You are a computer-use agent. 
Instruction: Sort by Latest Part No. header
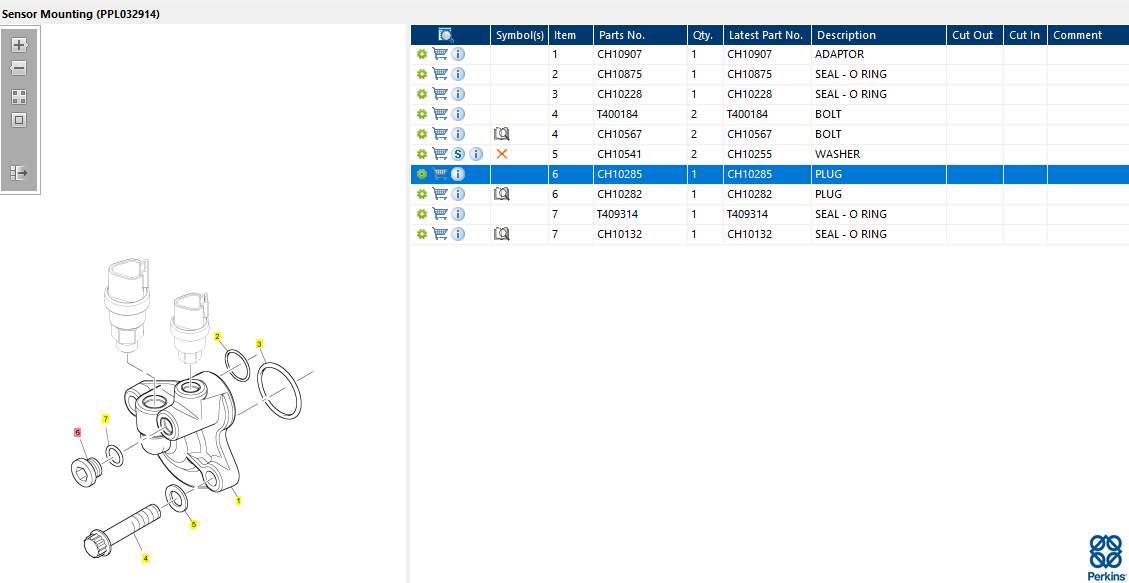point(767,35)
